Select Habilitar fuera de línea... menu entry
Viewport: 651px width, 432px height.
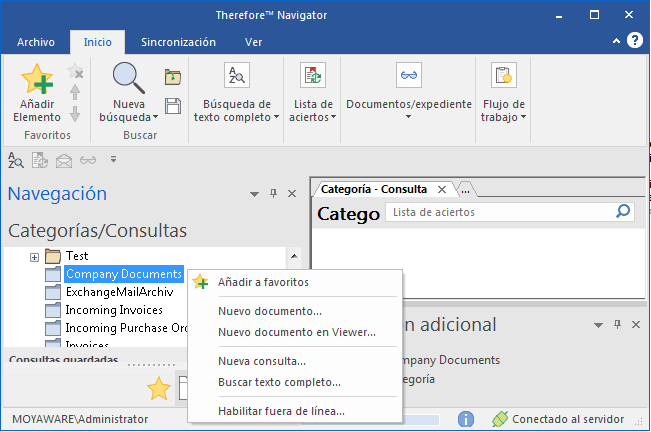(281, 410)
